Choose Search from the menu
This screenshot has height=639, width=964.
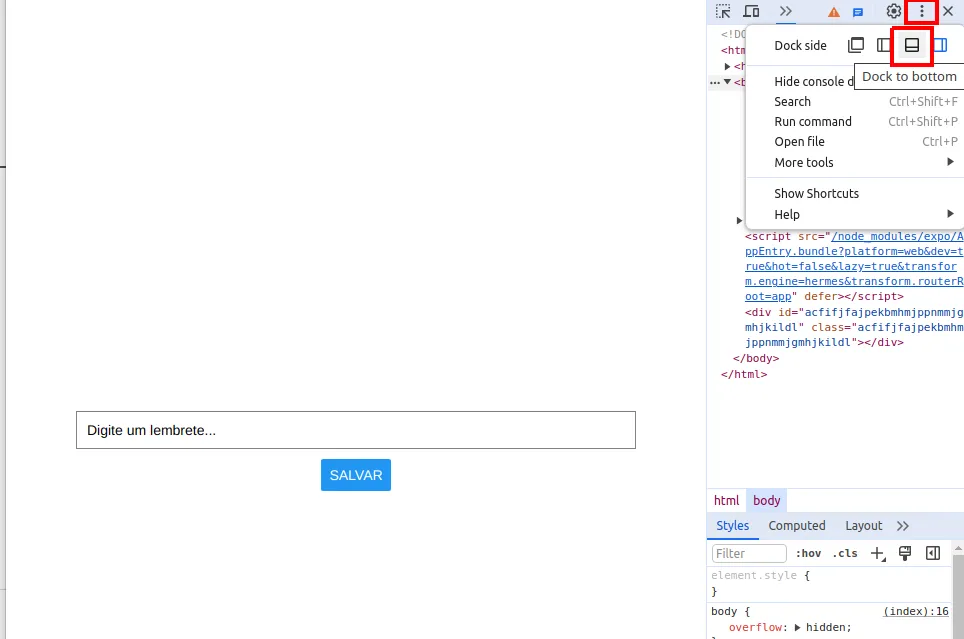coord(855,101)
